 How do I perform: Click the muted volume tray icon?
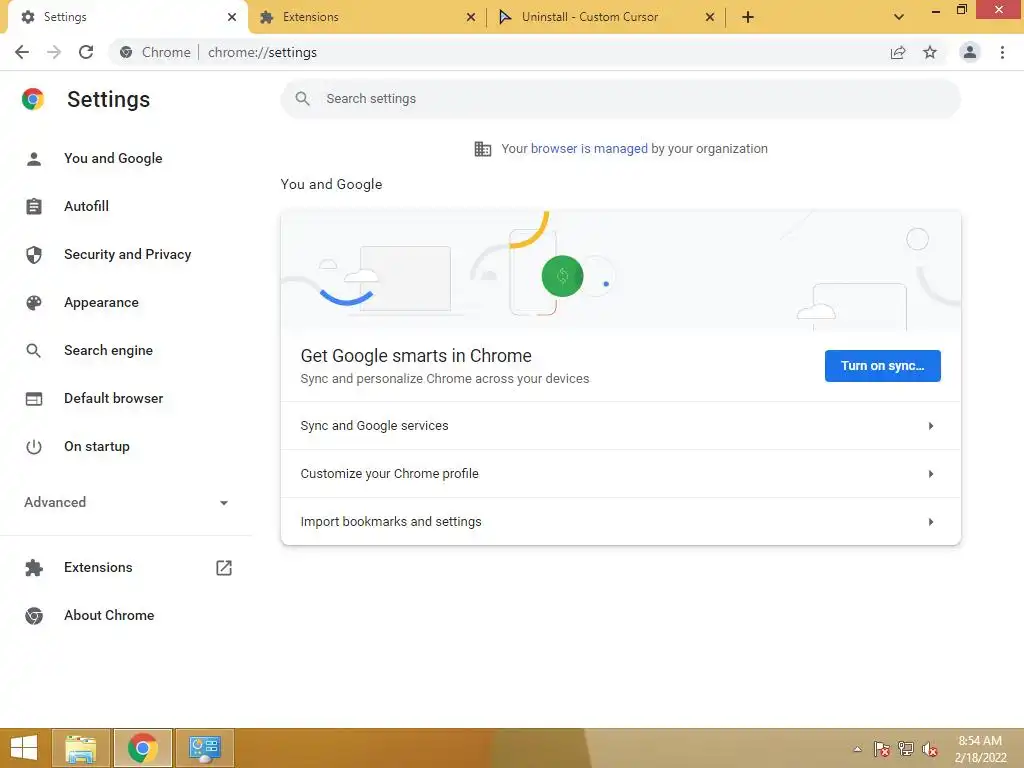tap(930, 749)
